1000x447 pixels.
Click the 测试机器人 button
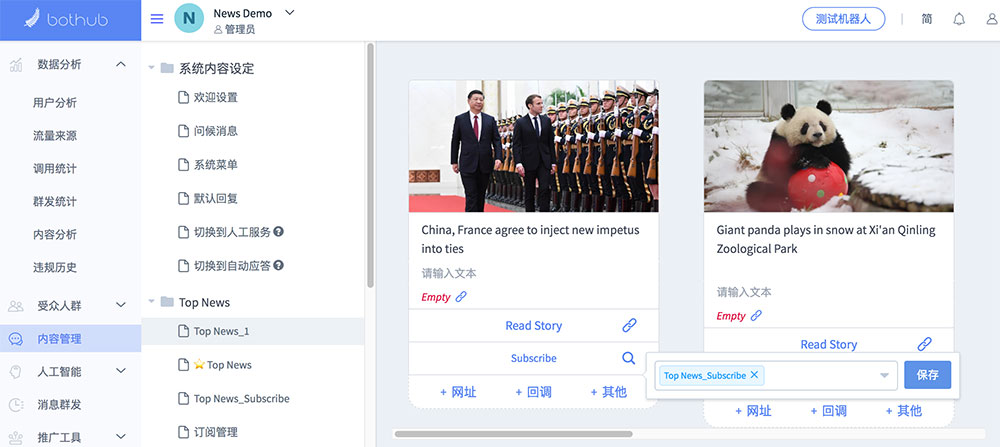843,19
